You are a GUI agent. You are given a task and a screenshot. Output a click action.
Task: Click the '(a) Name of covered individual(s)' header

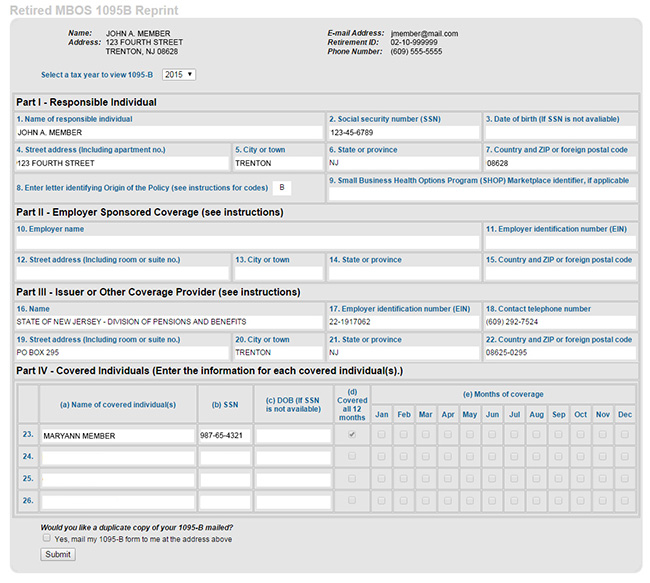118,405
